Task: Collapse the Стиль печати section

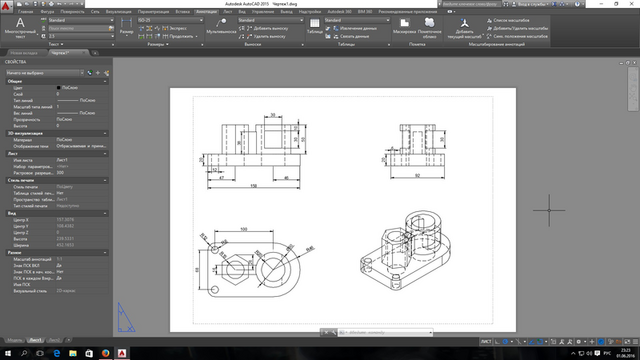Action: click(x=105, y=180)
